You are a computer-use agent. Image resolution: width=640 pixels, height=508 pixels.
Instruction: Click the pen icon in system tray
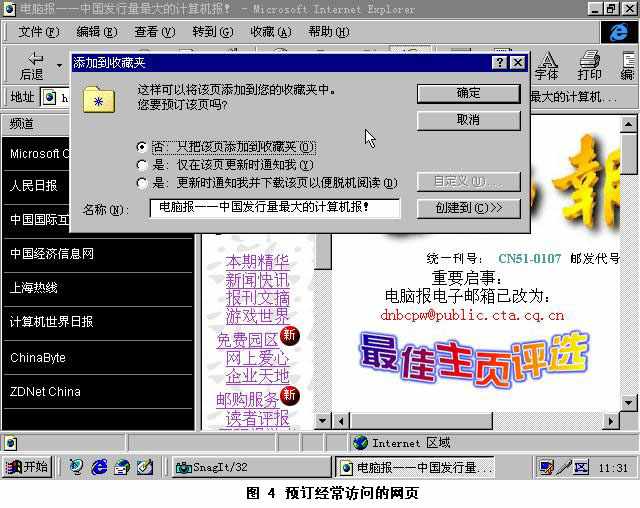click(x=564, y=467)
